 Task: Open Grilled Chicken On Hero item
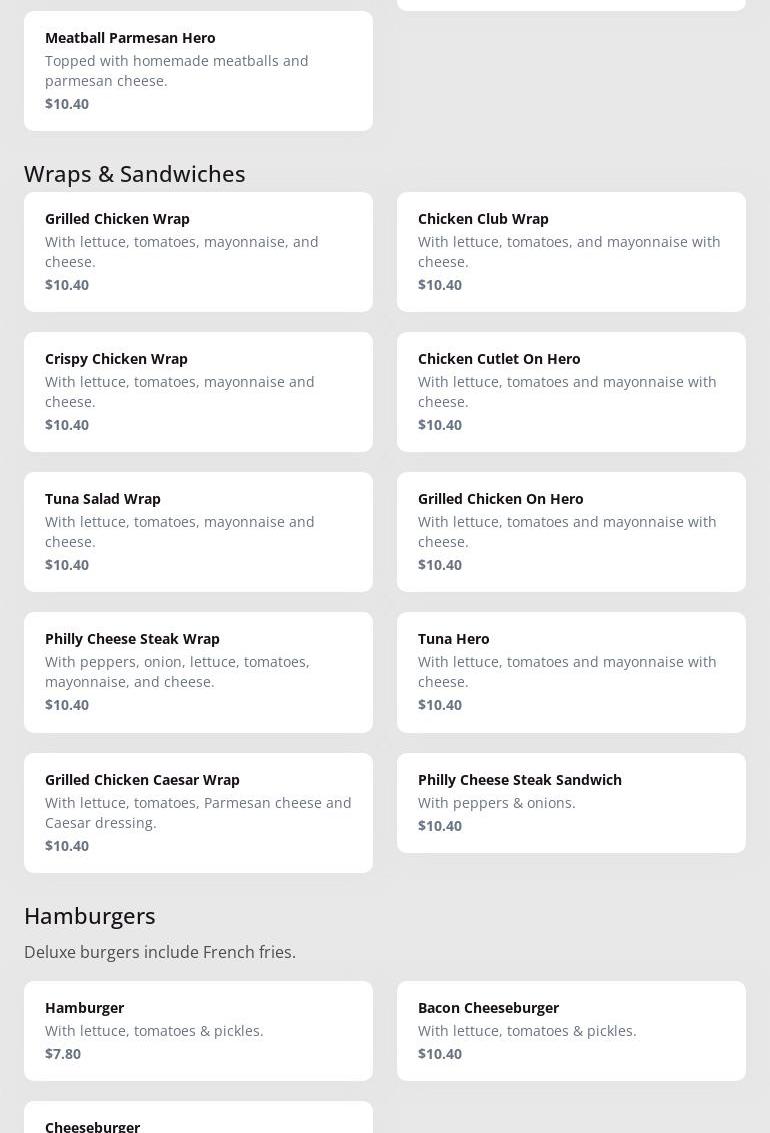point(571,531)
